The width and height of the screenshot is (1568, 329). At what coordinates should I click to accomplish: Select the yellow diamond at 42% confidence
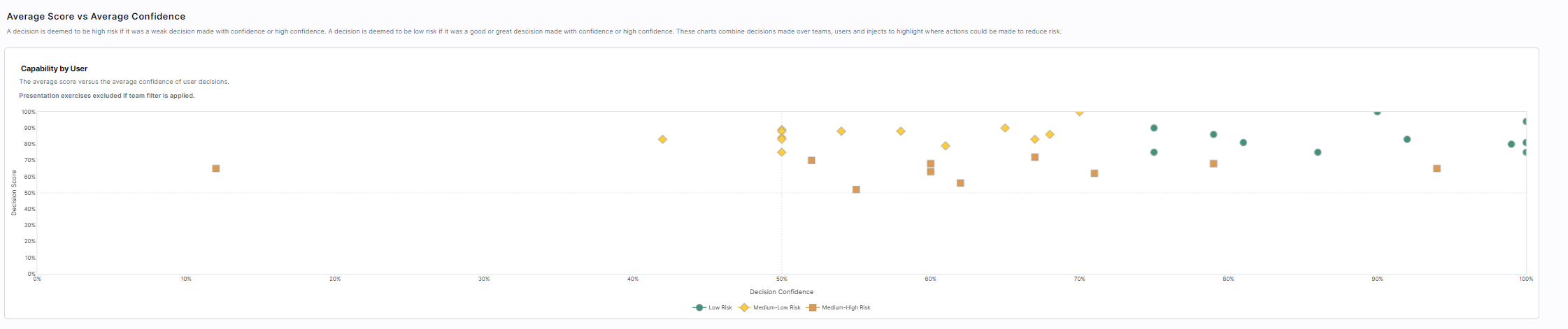662,140
